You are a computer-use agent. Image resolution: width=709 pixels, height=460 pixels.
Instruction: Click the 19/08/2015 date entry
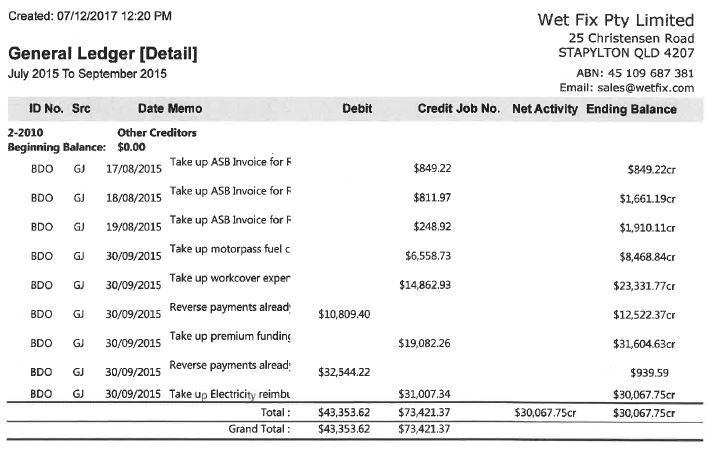133,227
